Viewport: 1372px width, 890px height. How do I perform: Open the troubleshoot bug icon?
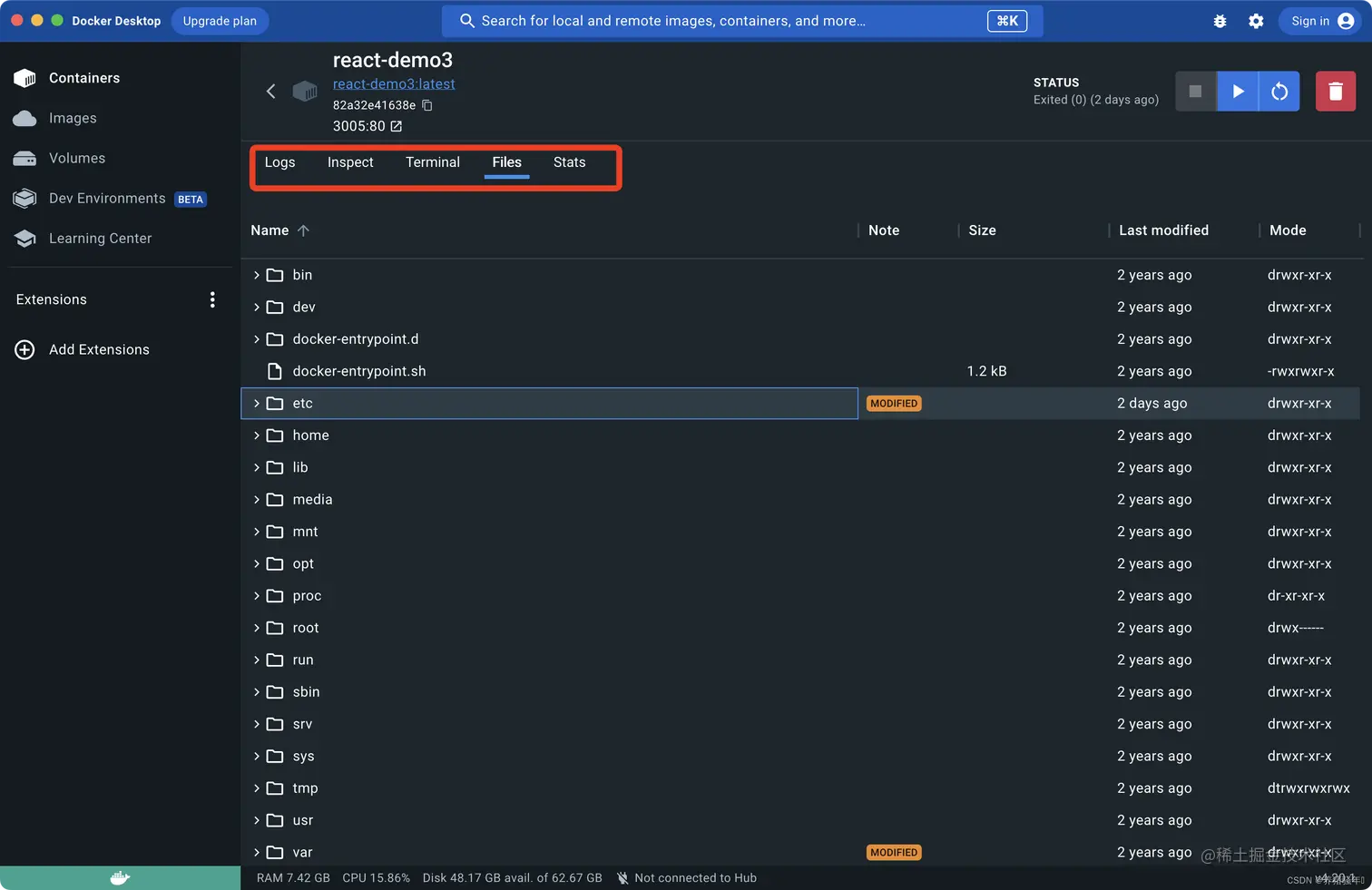coord(1220,21)
